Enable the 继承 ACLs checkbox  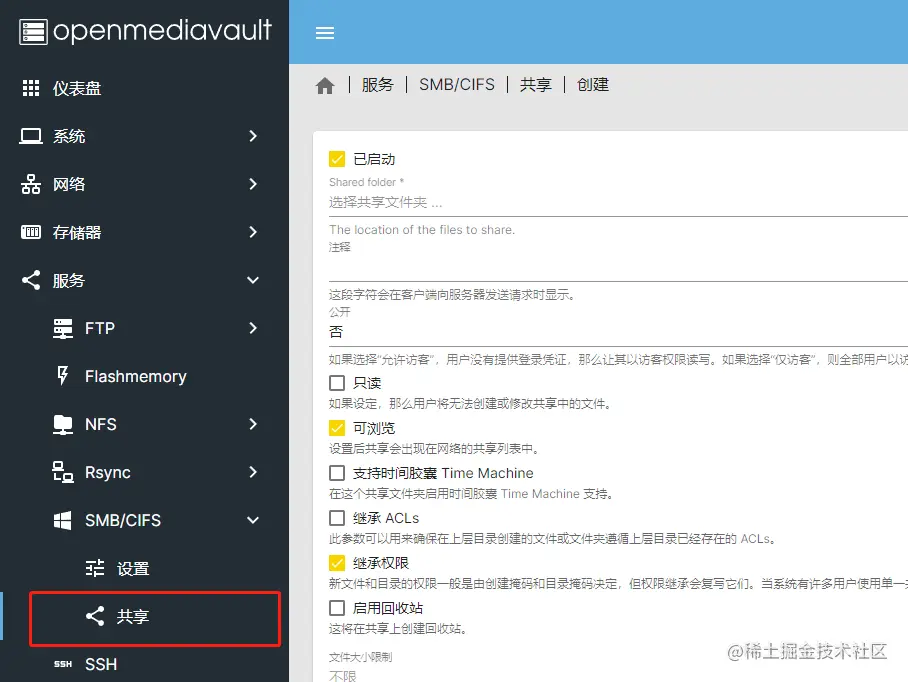point(337,518)
